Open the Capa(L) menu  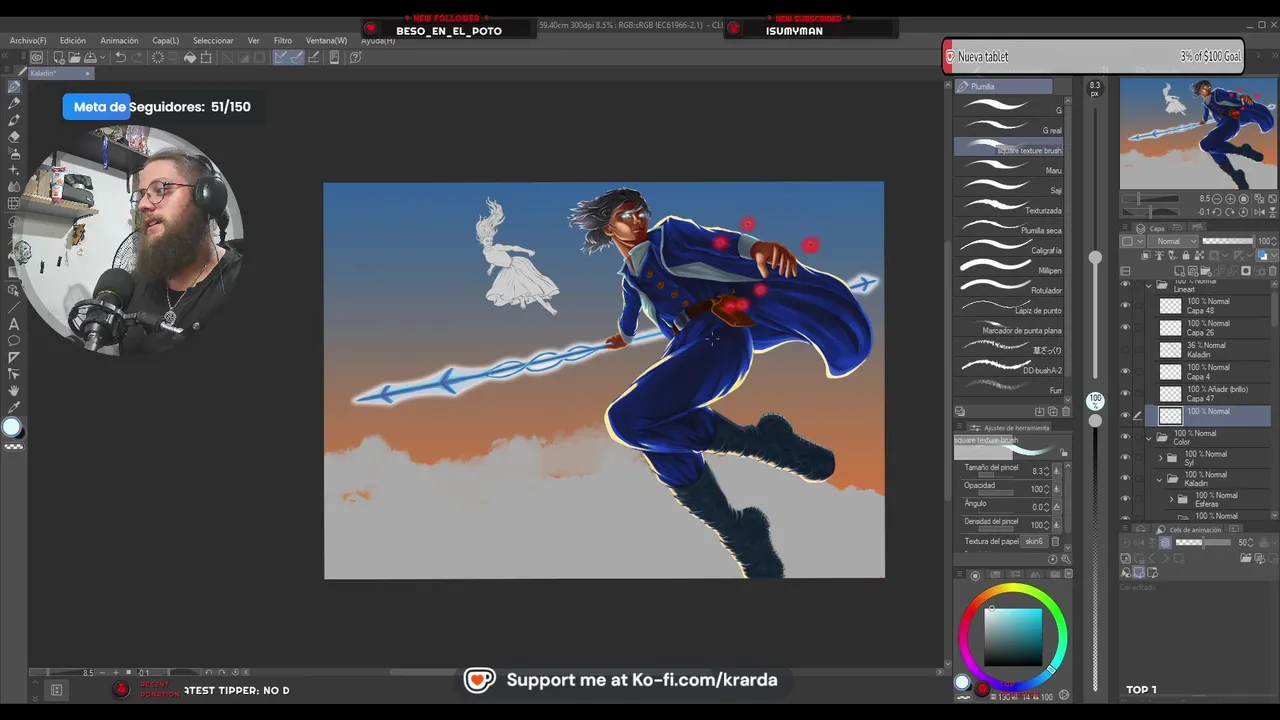point(165,41)
